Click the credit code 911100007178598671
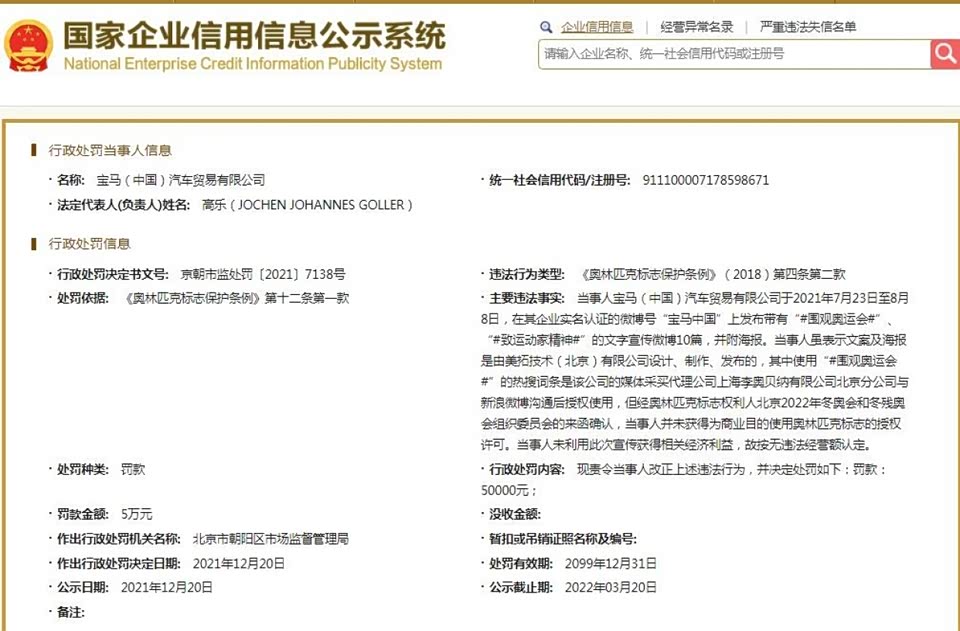This screenshot has width=960, height=631. pyautogui.click(x=705, y=180)
